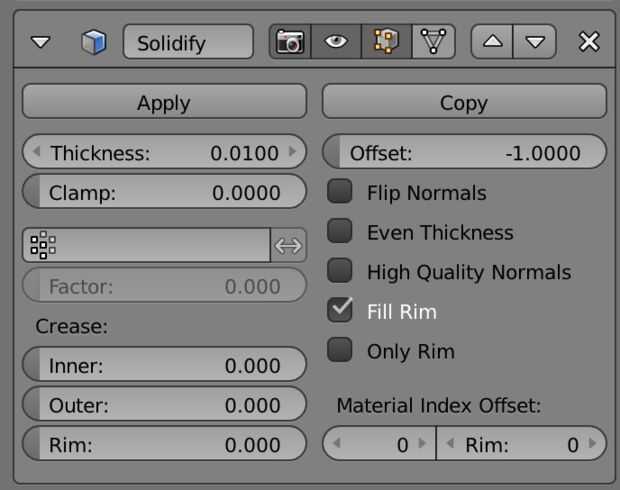Toggle modifier render camera icon

[x=290, y=43]
